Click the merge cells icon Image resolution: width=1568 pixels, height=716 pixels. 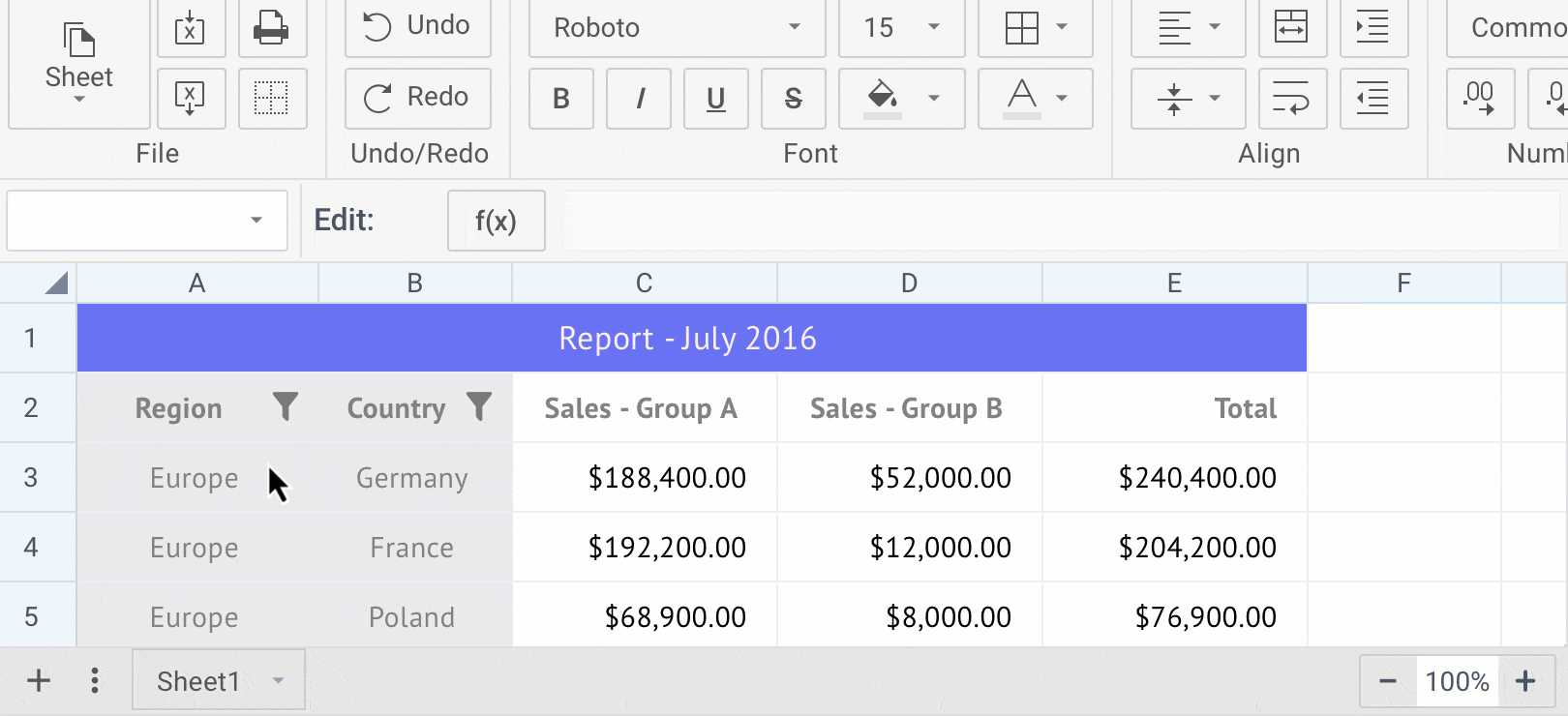tap(1291, 27)
